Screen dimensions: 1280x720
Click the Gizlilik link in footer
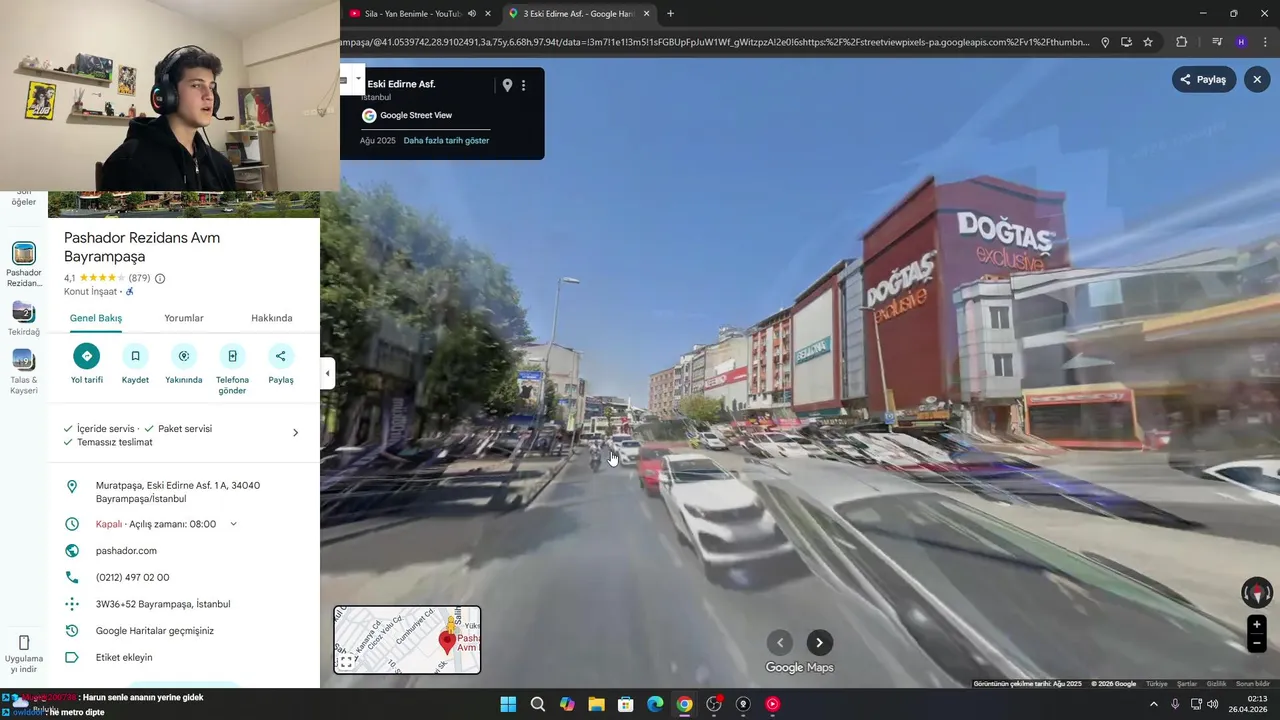1216,684
